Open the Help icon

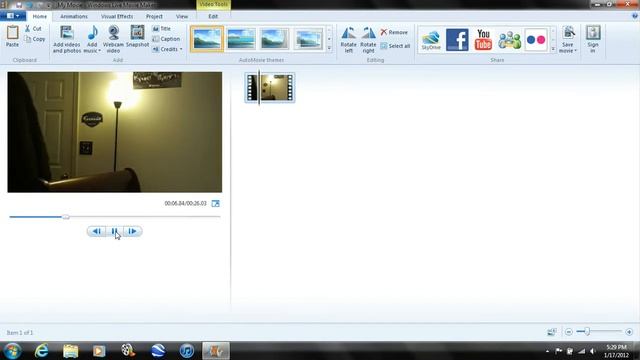(x=634, y=16)
